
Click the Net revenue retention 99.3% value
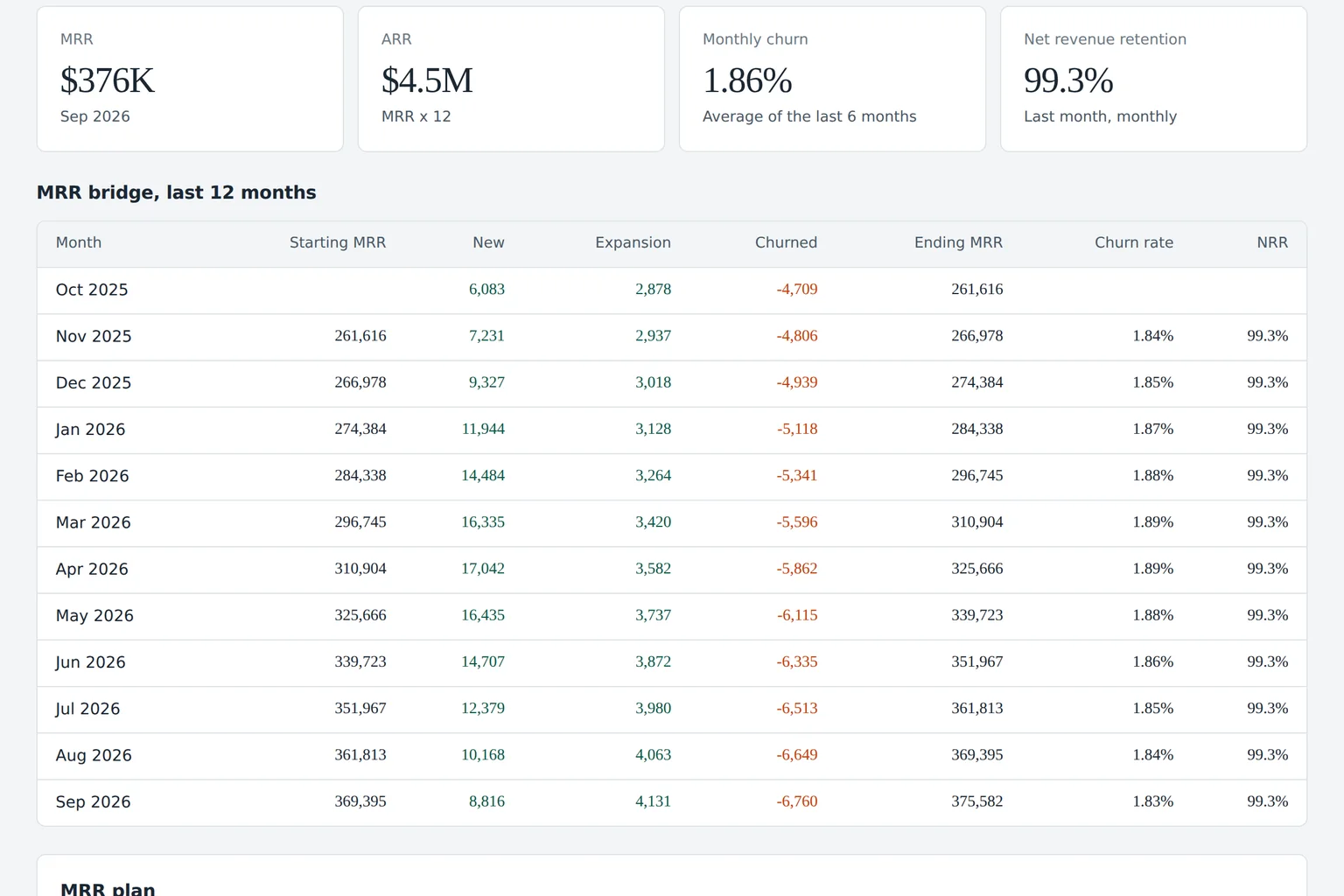[1068, 80]
